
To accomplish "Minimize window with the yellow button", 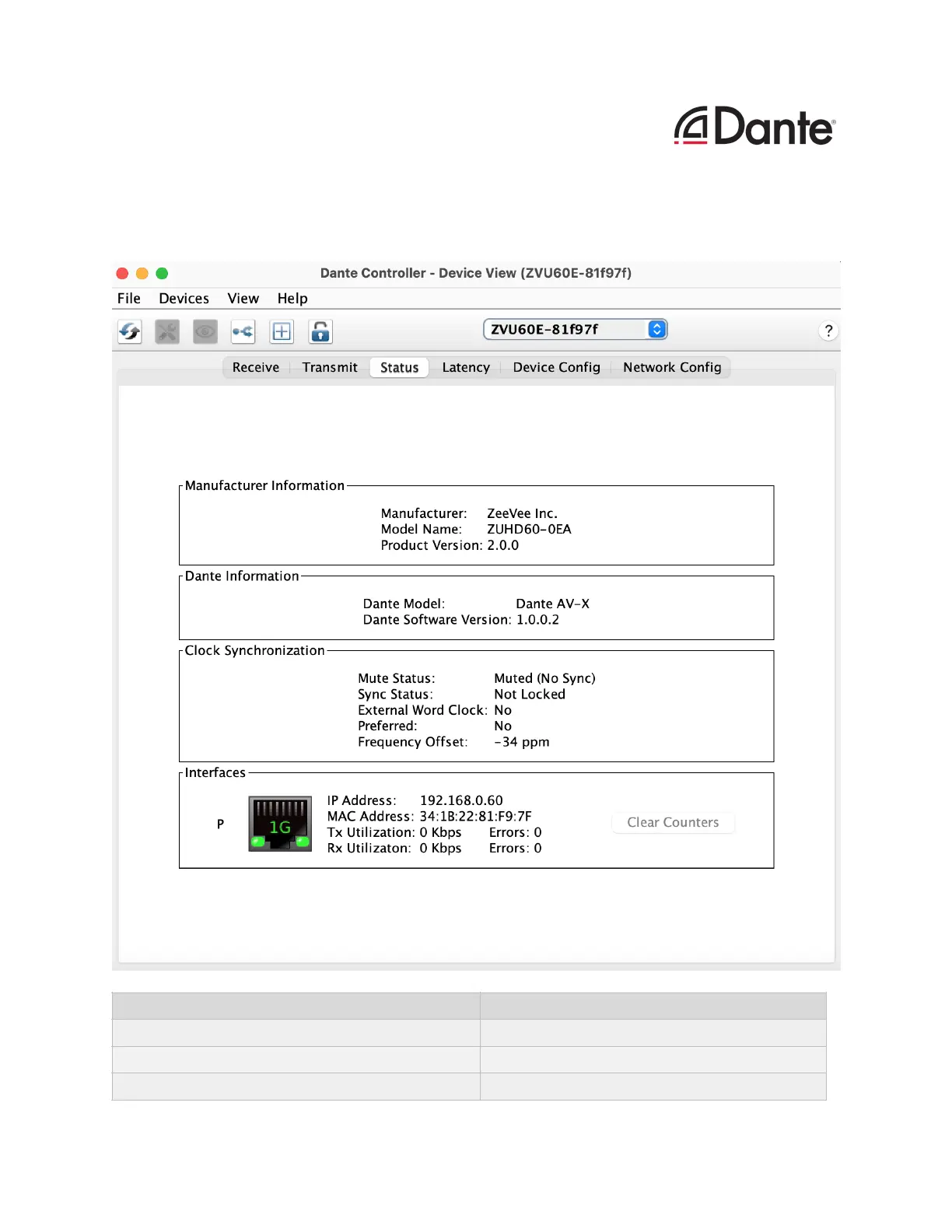I will tap(142, 273).
